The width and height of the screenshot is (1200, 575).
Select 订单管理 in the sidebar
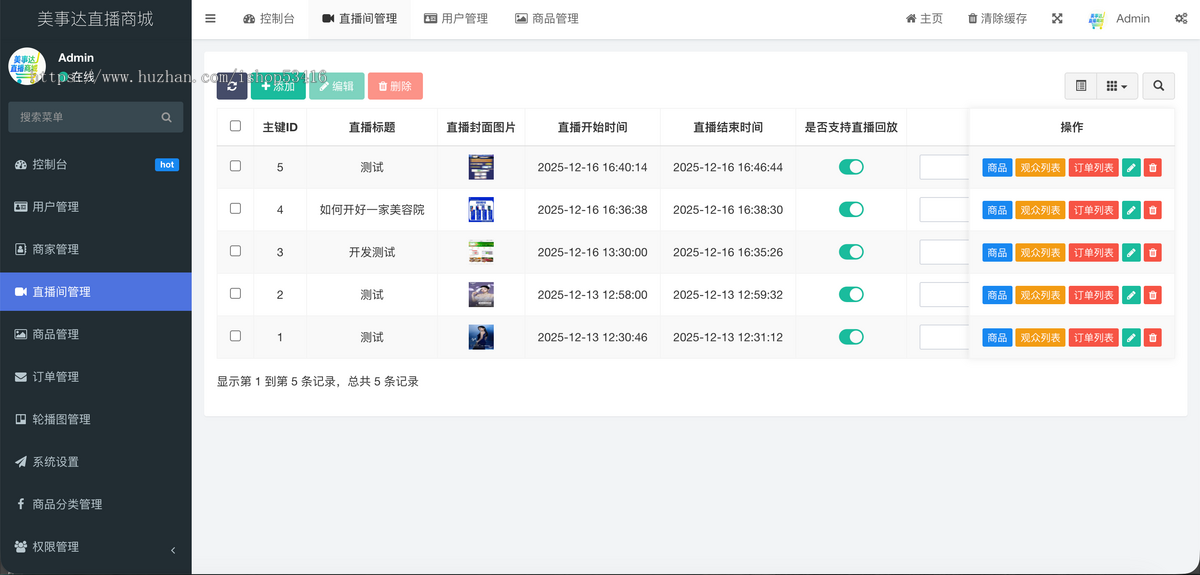[x=95, y=377]
